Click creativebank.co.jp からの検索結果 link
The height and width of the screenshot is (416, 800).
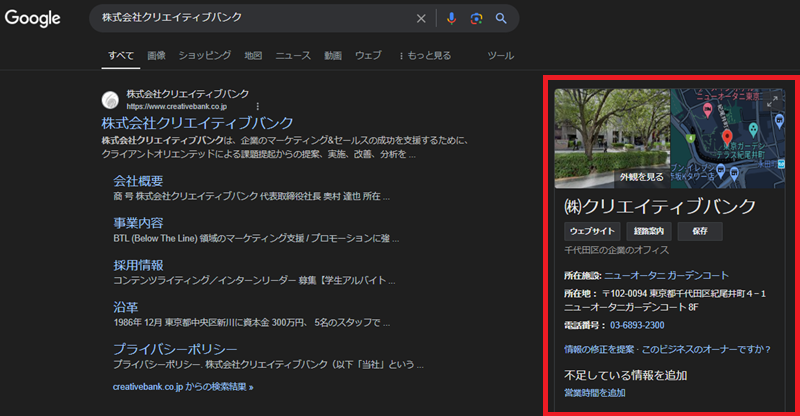point(183,387)
